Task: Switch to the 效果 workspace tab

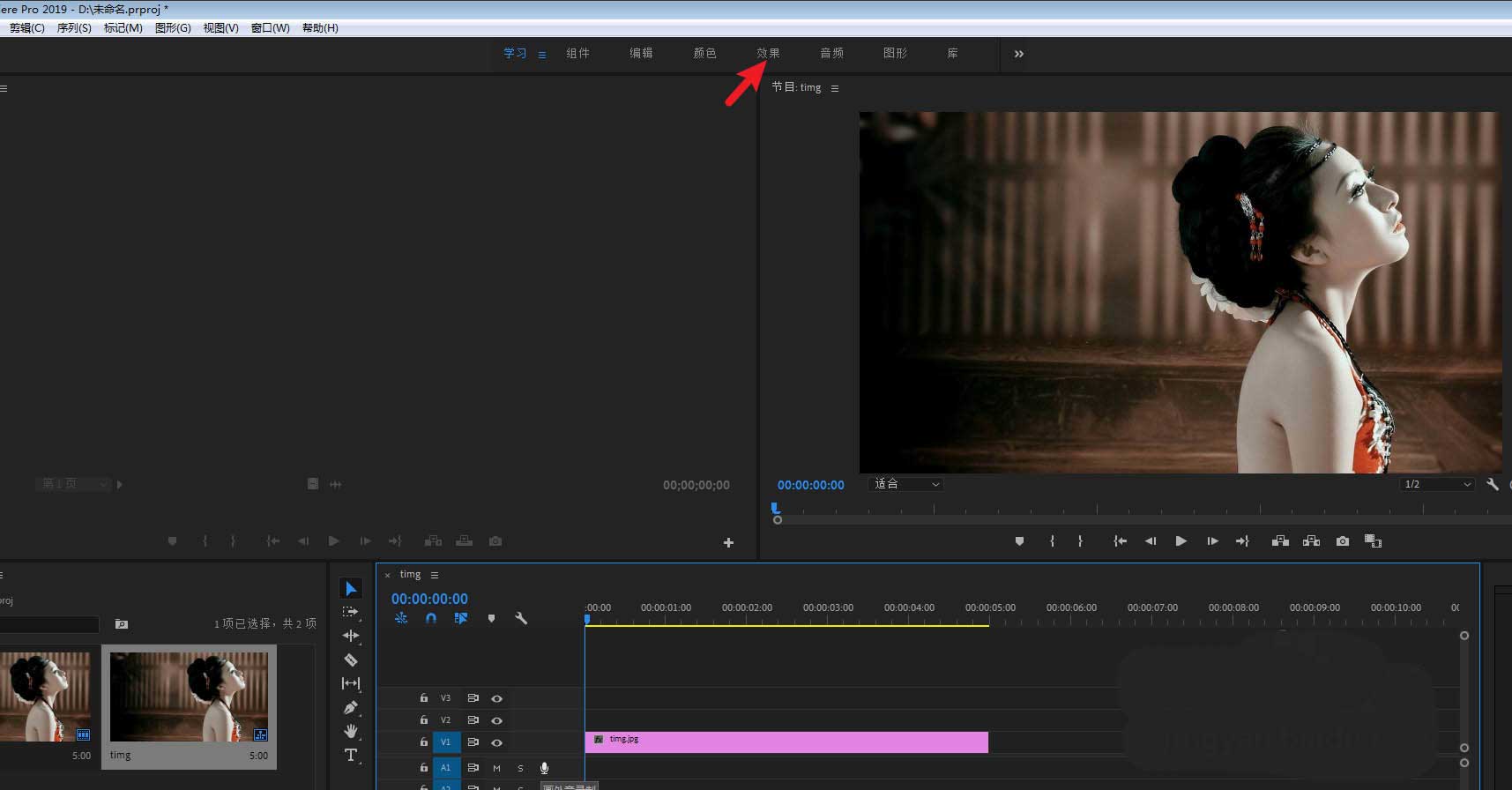Action: point(768,53)
